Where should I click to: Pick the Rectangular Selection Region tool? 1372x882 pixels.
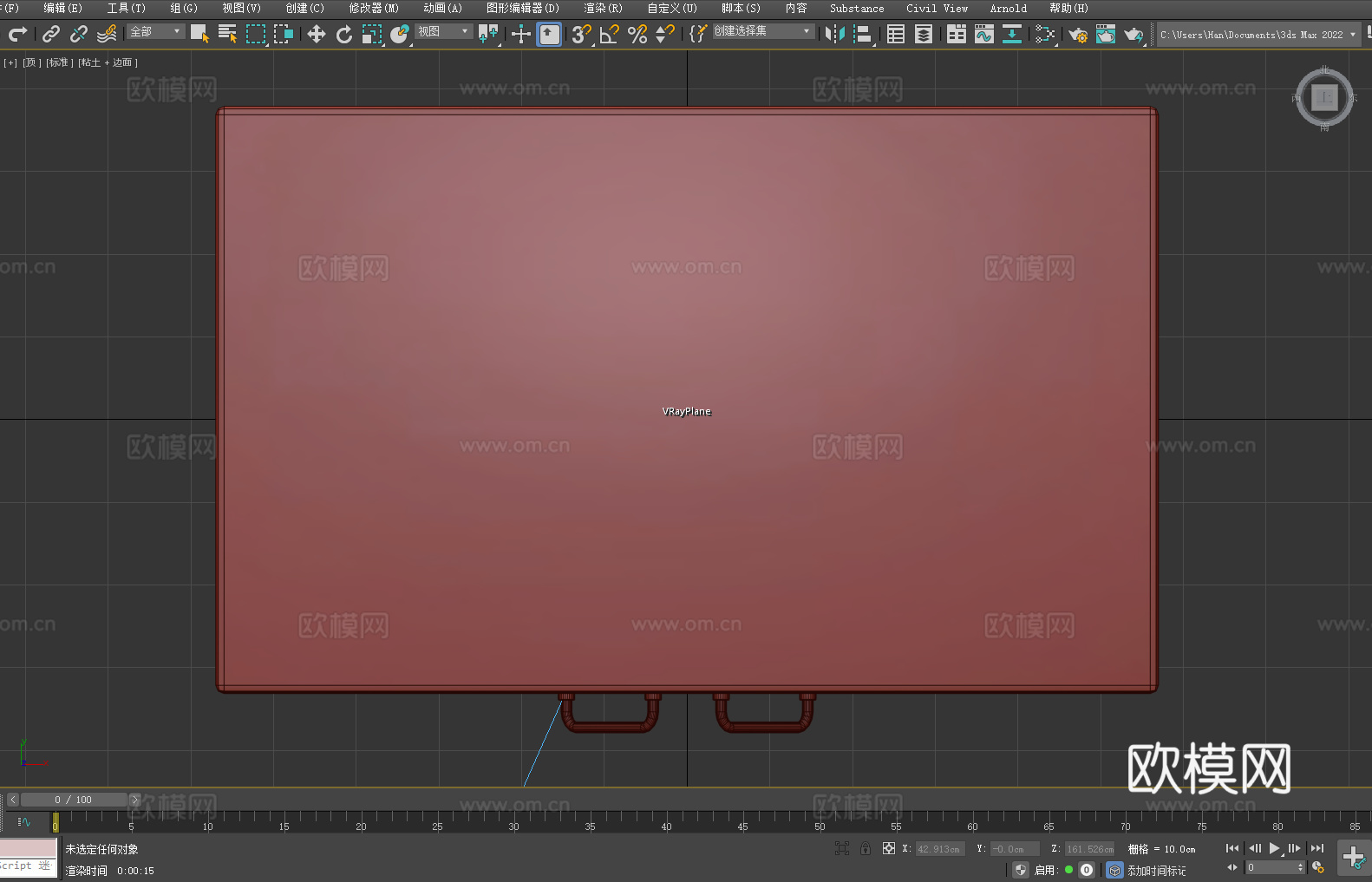click(256, 34)
